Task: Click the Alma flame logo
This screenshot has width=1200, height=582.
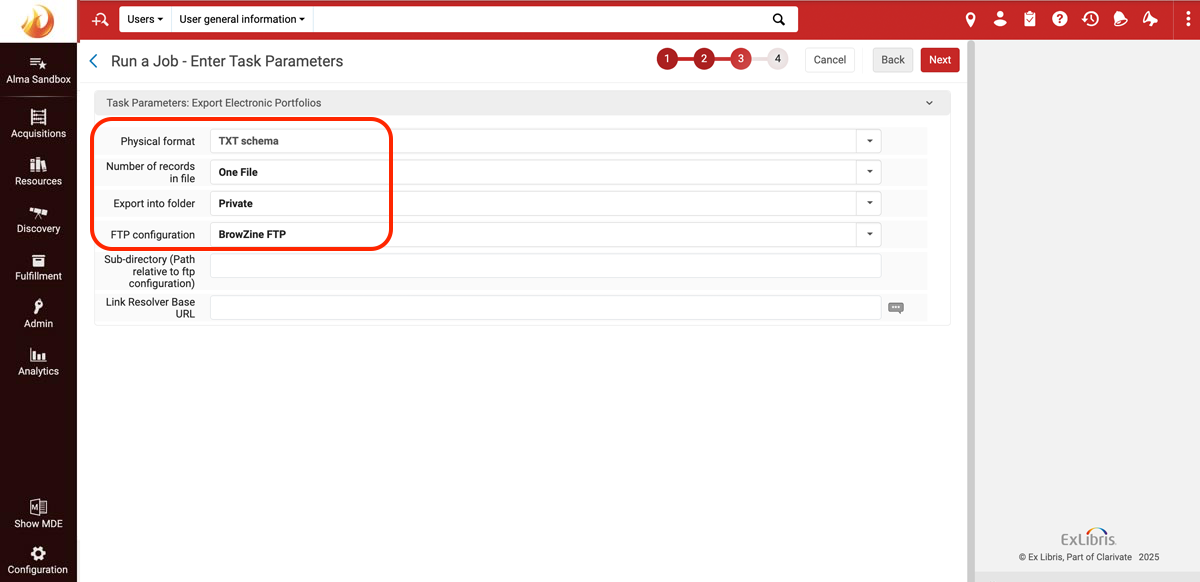Action: point(38,20)
